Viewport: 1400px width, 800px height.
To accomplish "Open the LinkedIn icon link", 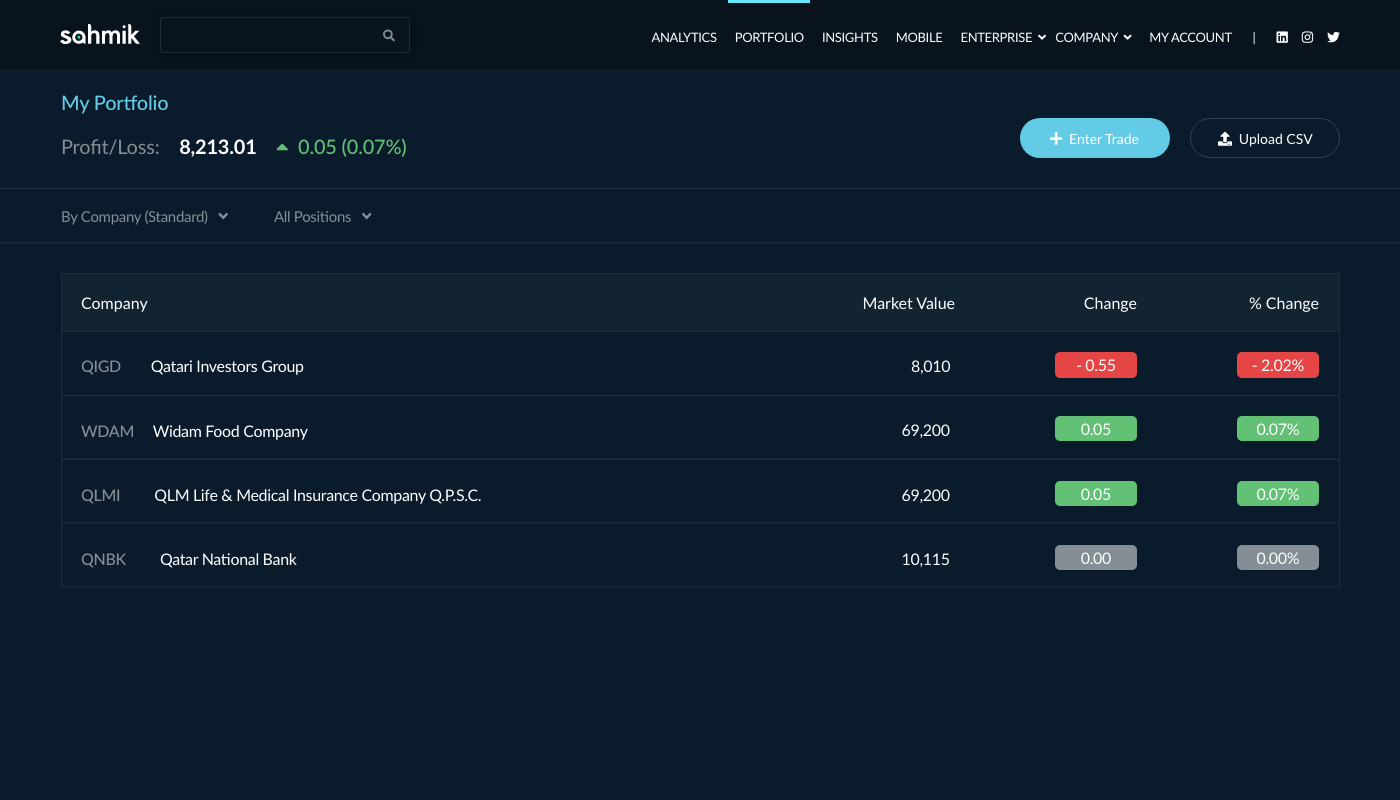I will pos(1282,37).
